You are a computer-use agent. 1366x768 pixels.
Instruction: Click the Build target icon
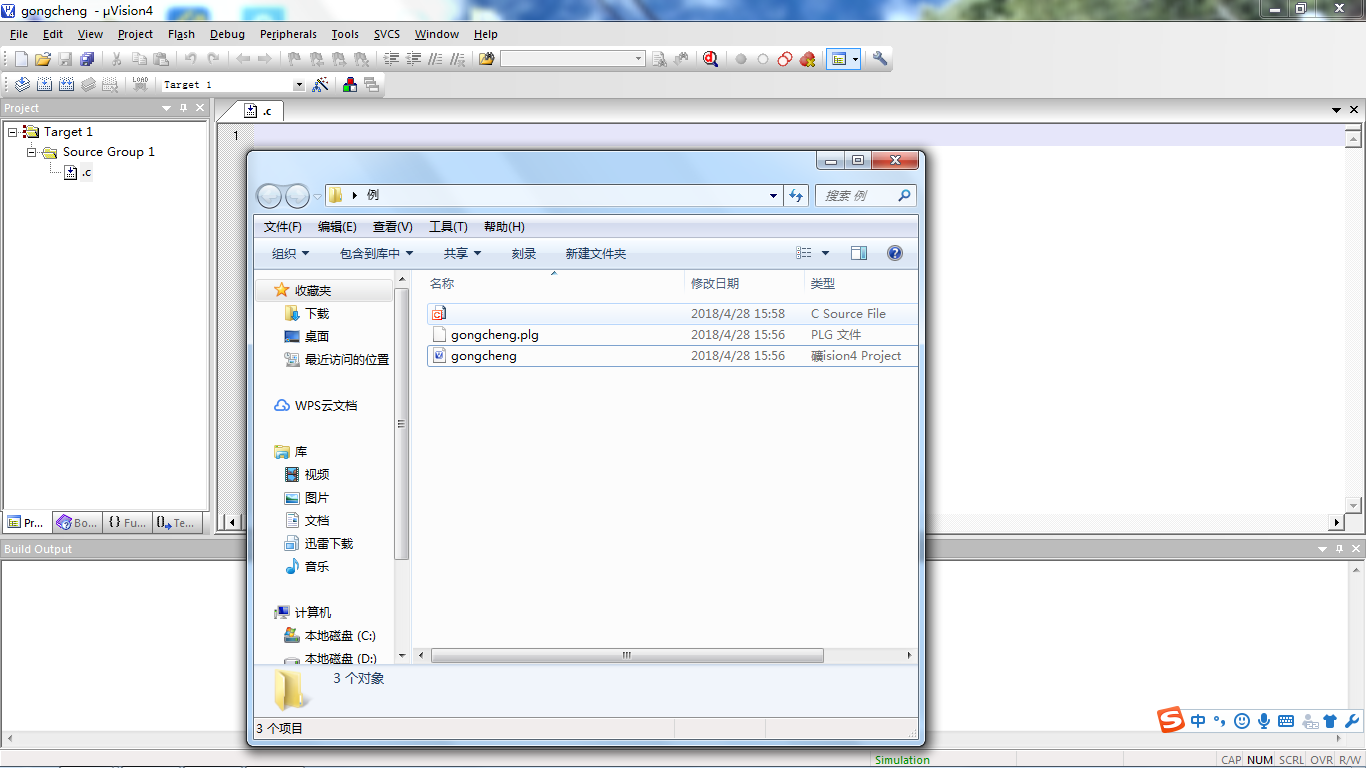pos(44,85)
